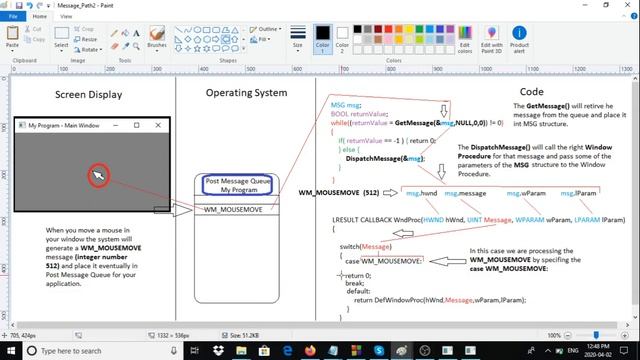Choose the Magnifier tool
Screen dimensions: 640x360
pos(136,46)
